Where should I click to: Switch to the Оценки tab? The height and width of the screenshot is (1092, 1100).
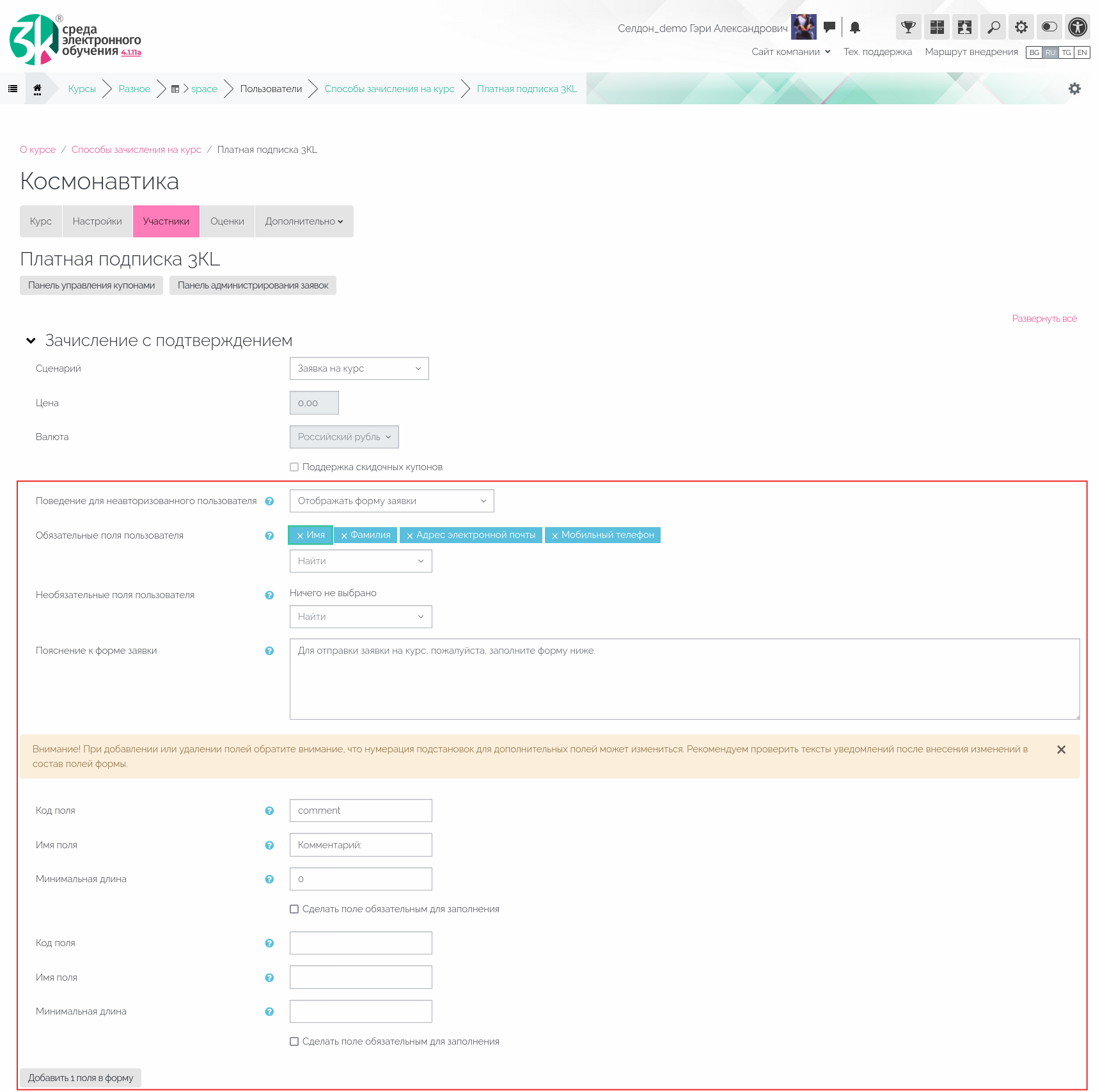pos(227,221)
